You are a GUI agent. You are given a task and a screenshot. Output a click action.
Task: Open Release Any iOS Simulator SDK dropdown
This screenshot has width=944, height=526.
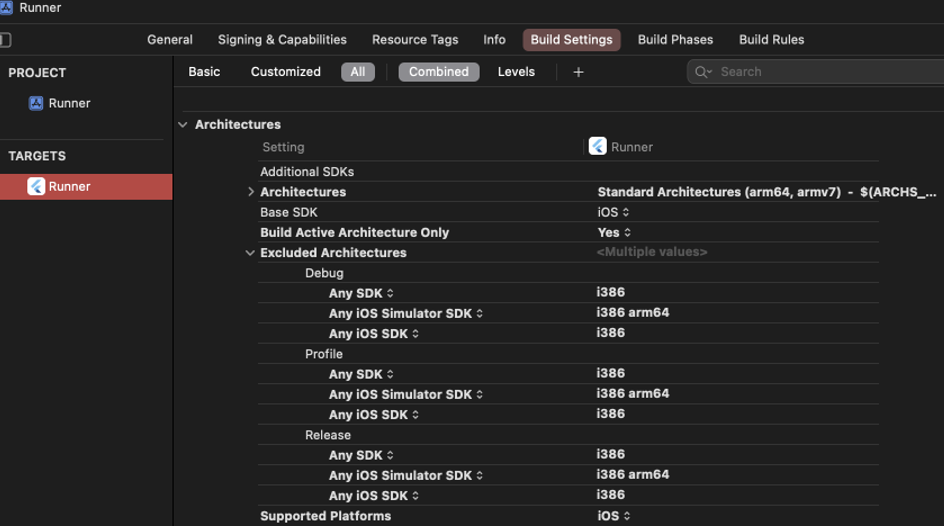[x=405, y=475]
